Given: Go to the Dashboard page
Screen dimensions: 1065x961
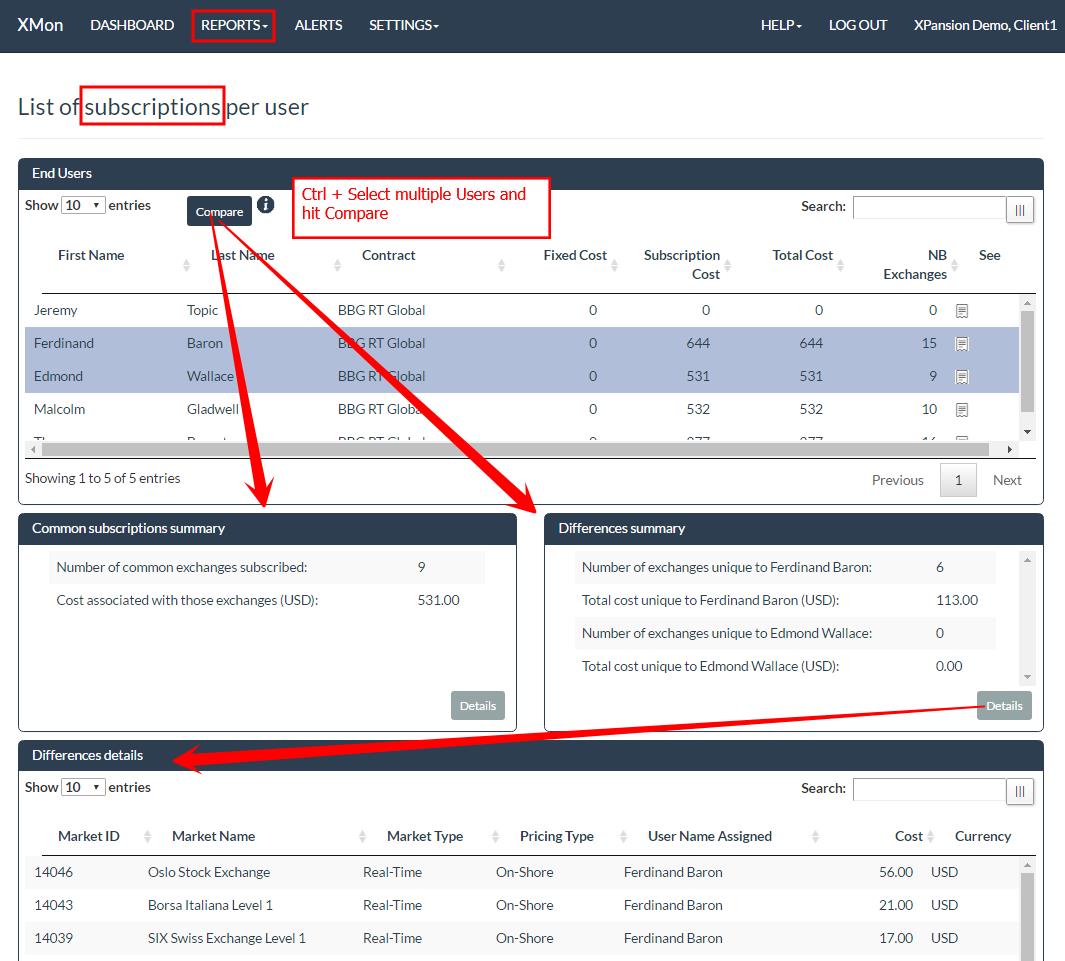Looking at the screenshot, I should click(x=132, y=25).
